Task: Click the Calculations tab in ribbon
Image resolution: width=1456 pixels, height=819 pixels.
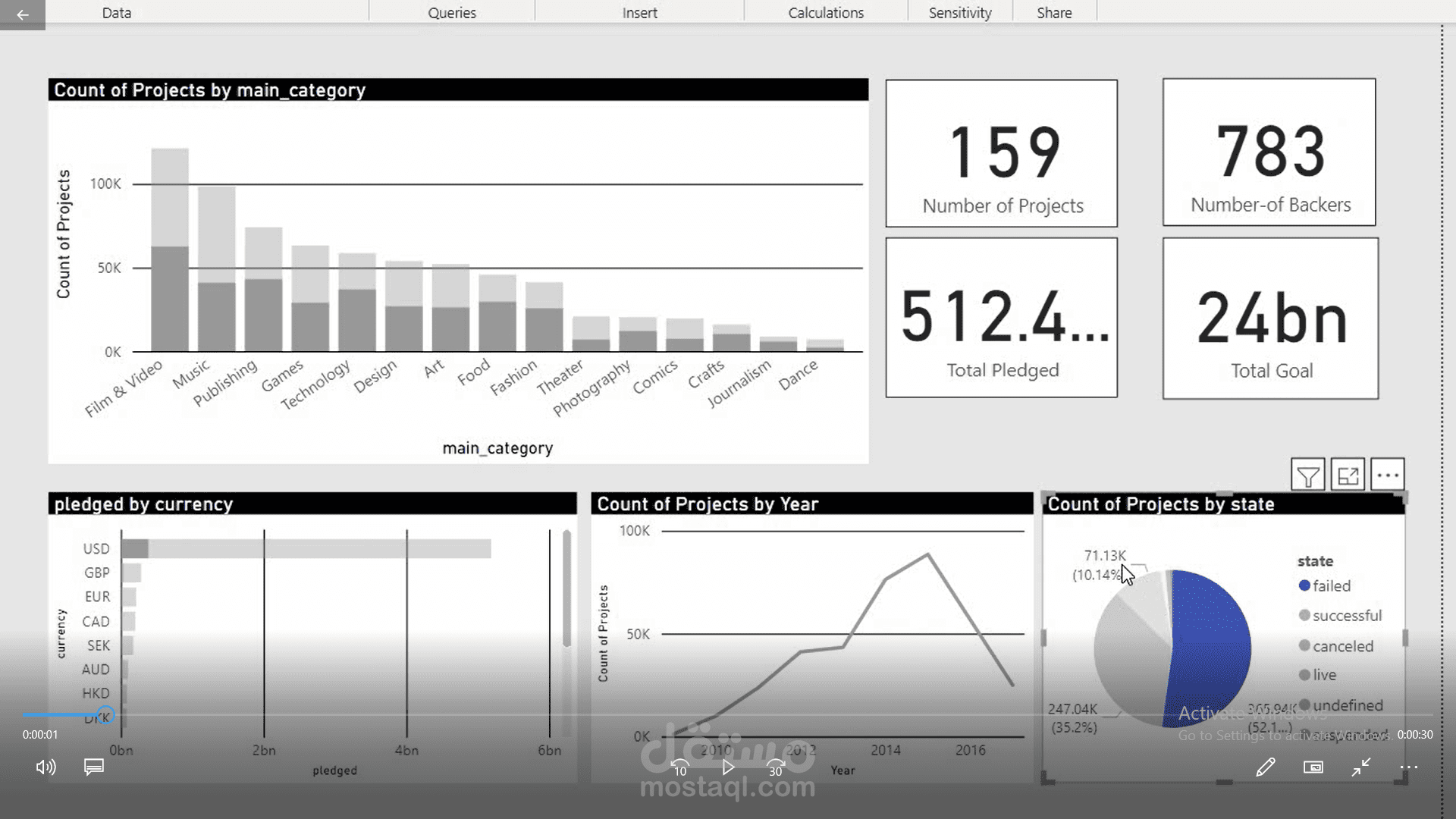Action: [x=826, y=13]
